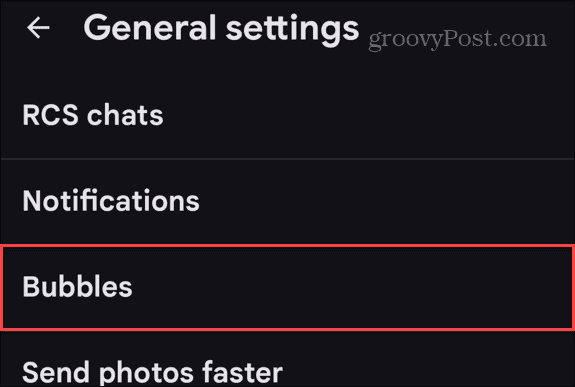Image resolution: width=575 pixels, height=387 pixels.
Task: Select the row labeled RCS chats
Action: click(x=288, y=115)
